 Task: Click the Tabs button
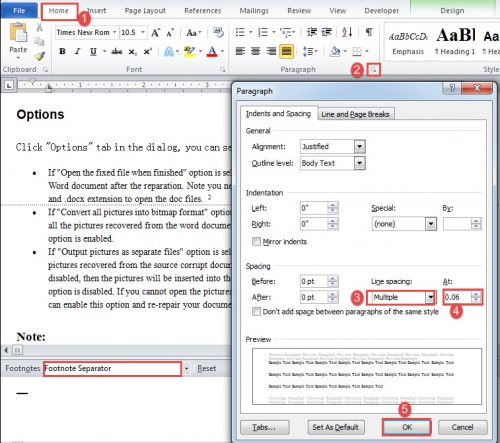click(x=265, y=427)
